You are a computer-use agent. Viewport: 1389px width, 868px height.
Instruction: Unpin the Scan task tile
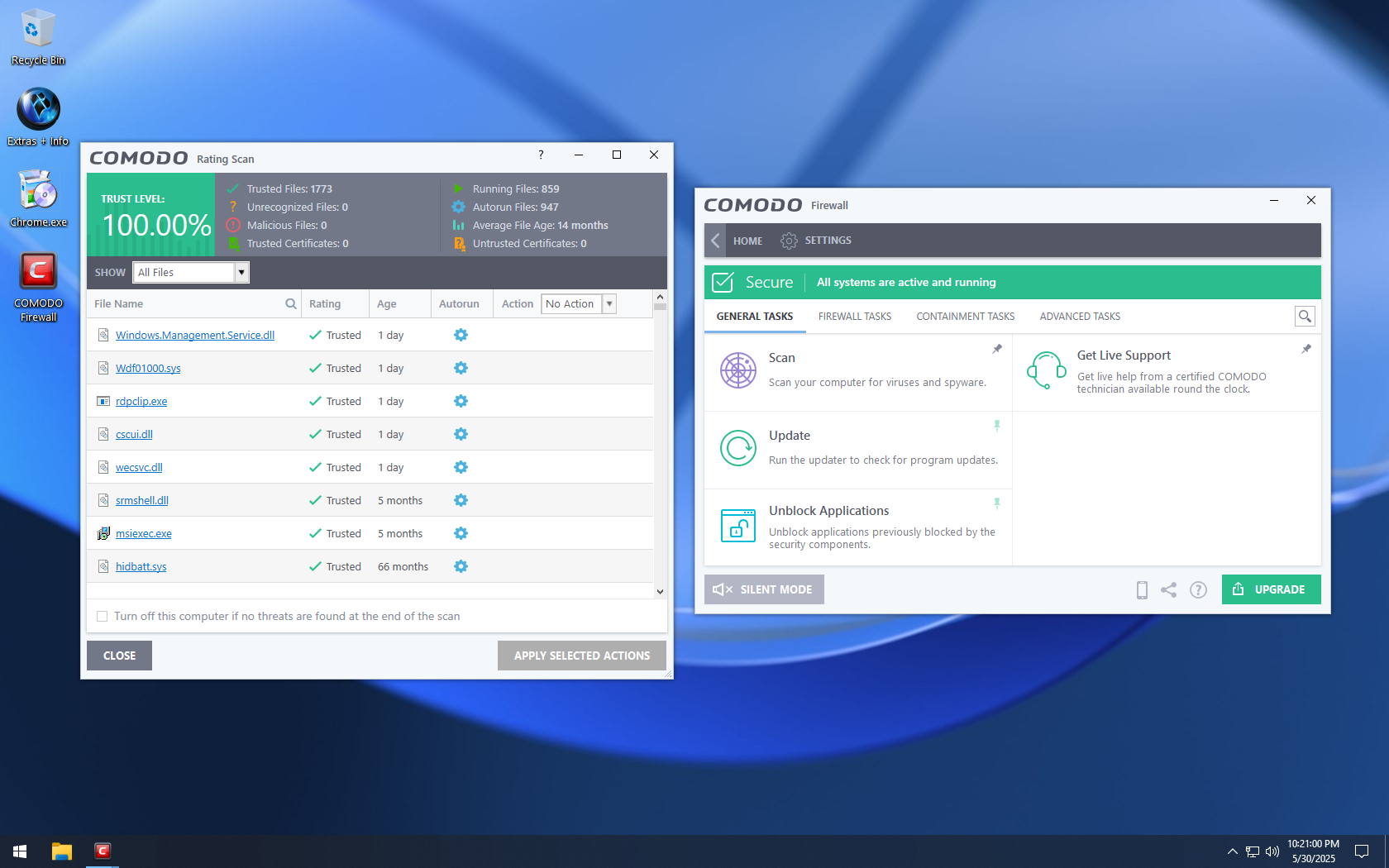997,349
